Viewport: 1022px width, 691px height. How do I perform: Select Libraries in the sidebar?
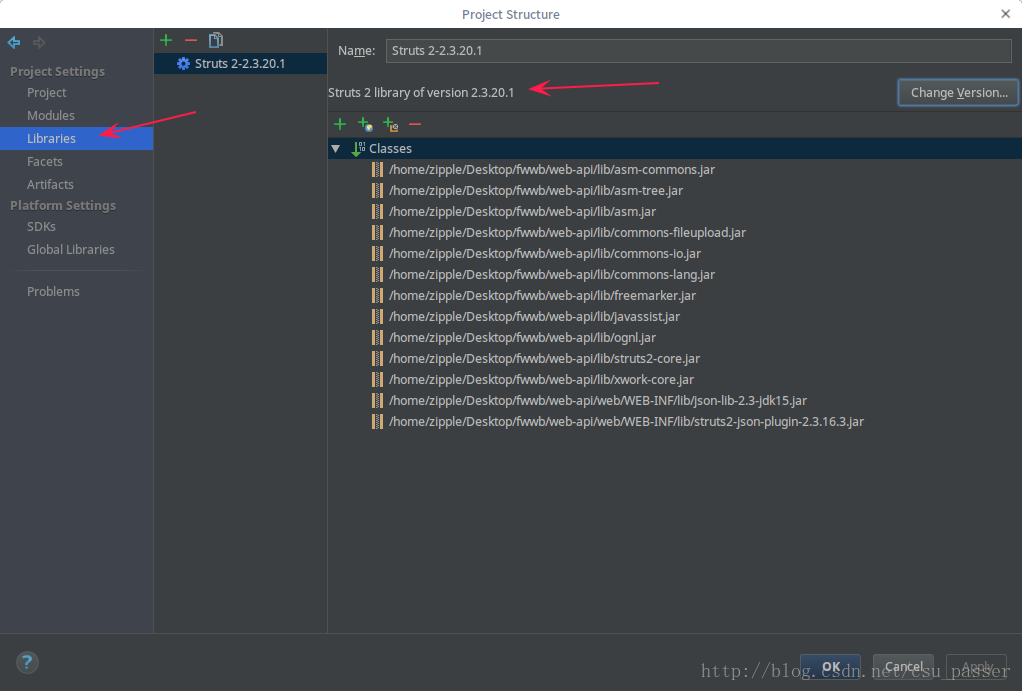(76, 138)
